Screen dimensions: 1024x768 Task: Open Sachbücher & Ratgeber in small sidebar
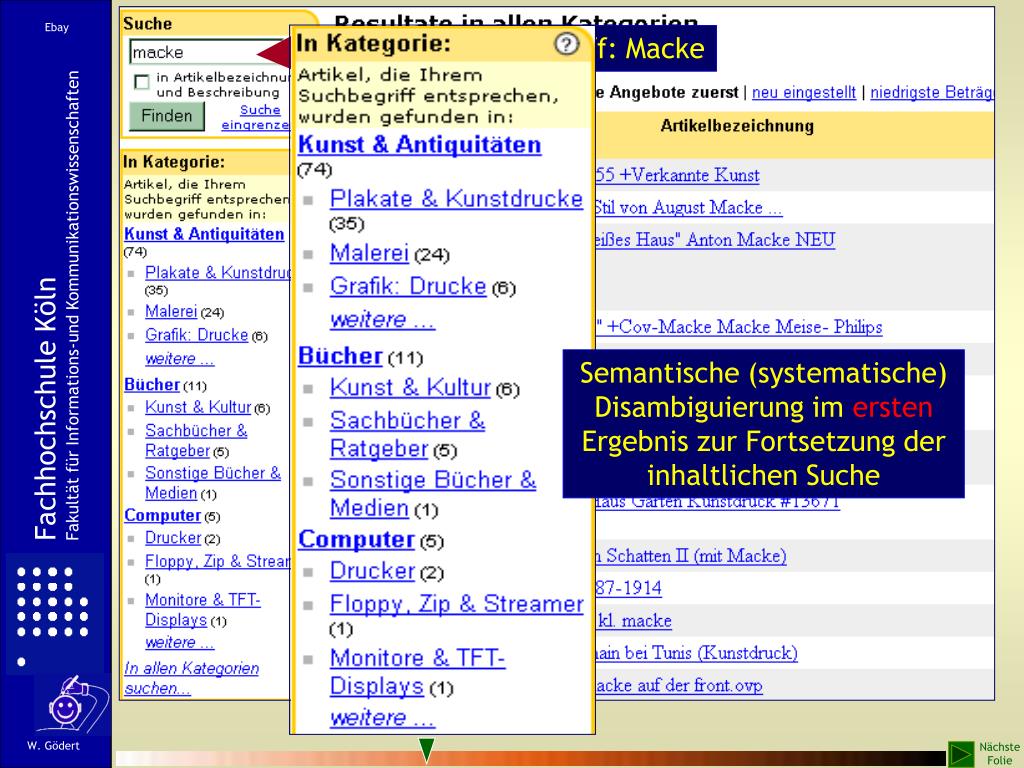coord(195,440)
